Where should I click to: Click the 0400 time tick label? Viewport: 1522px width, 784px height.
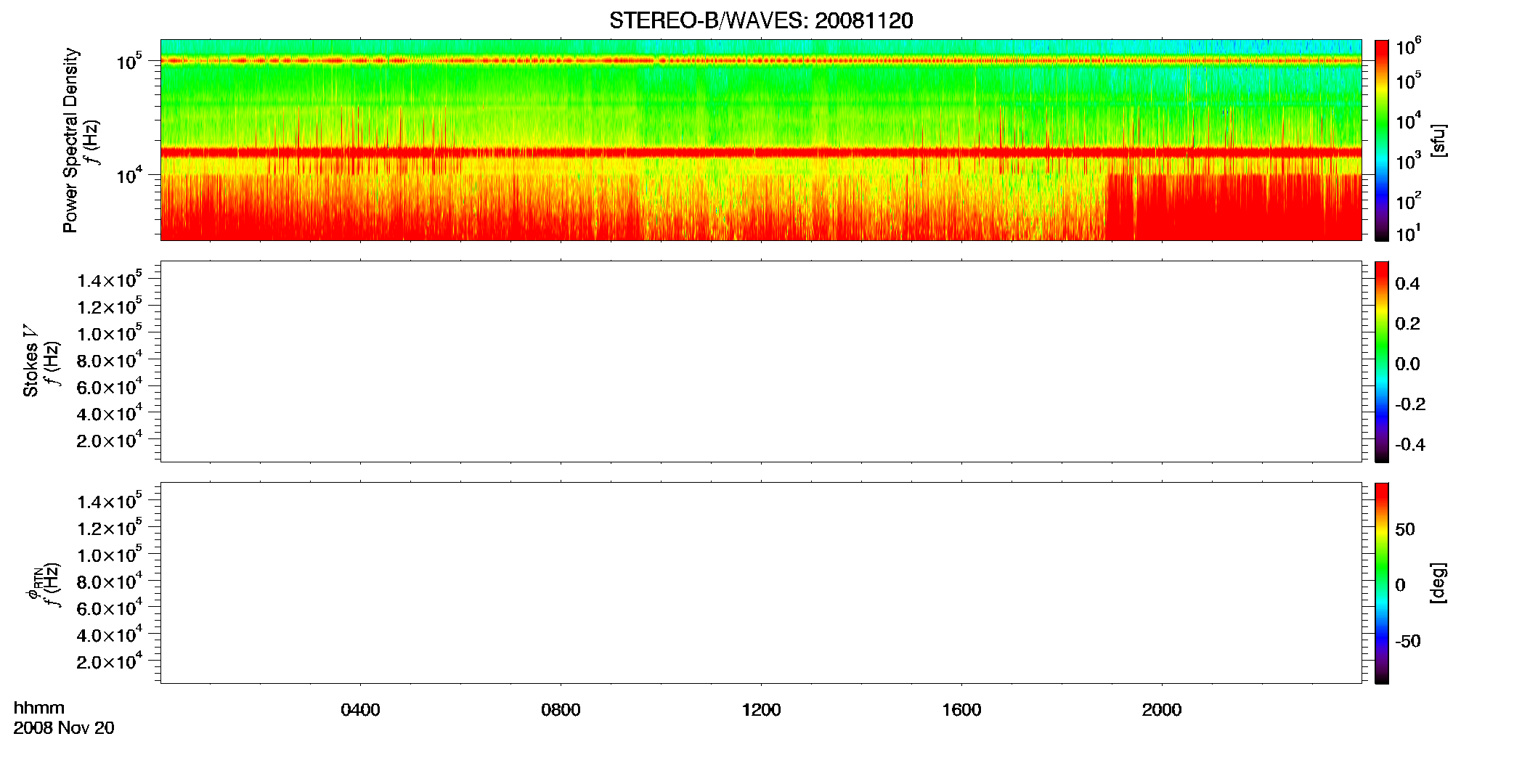[x=360, y=710]
